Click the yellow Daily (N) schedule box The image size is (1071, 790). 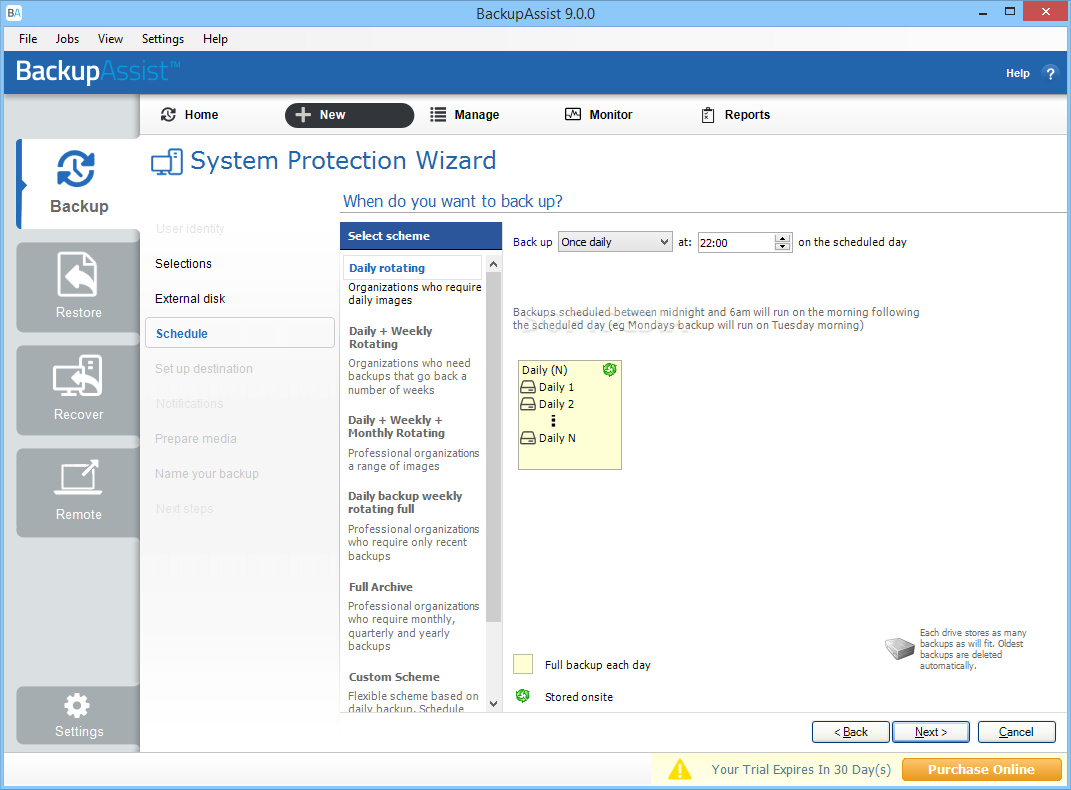[570, 415]
